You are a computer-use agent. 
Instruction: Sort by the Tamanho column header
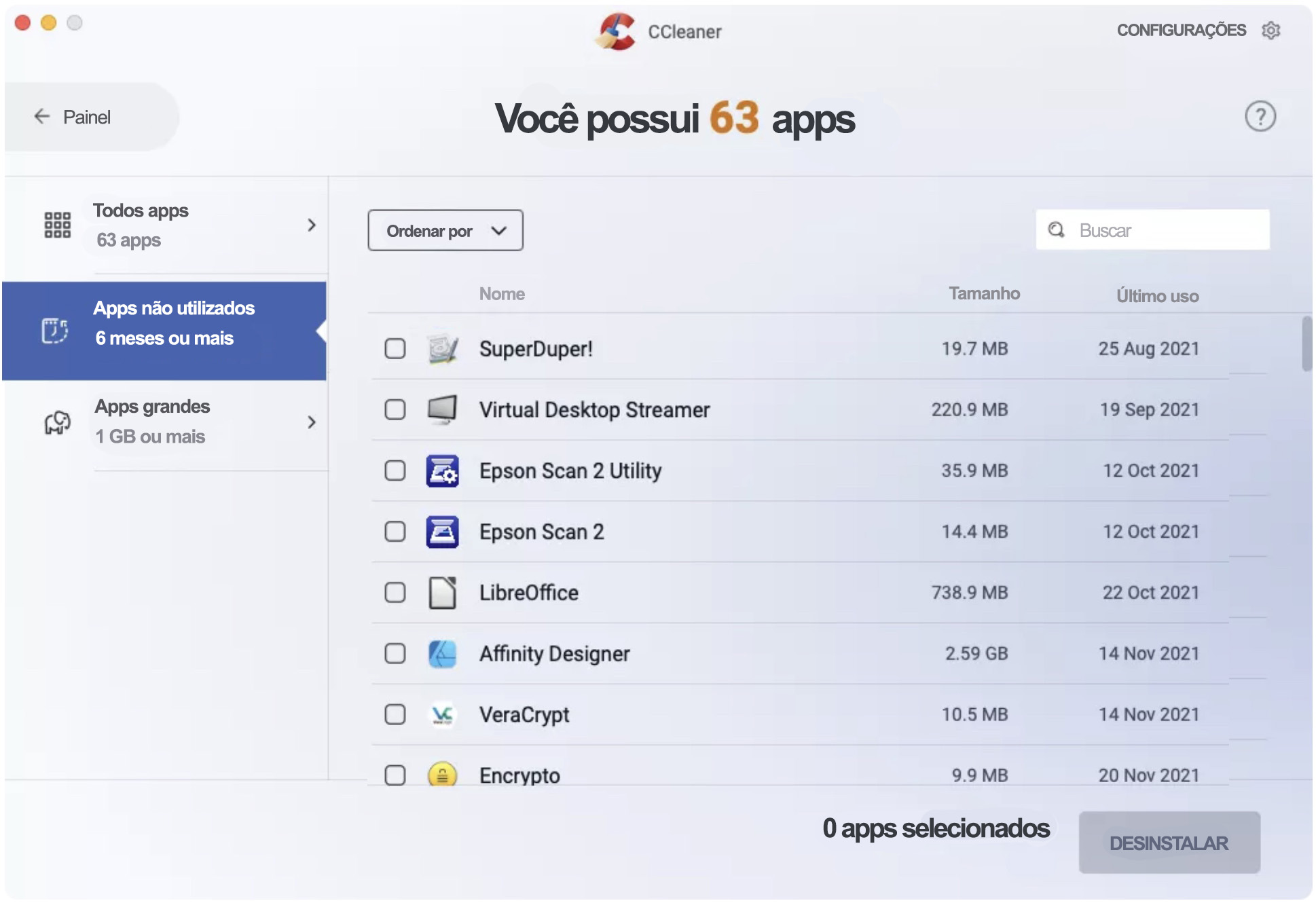pos(984,293)
